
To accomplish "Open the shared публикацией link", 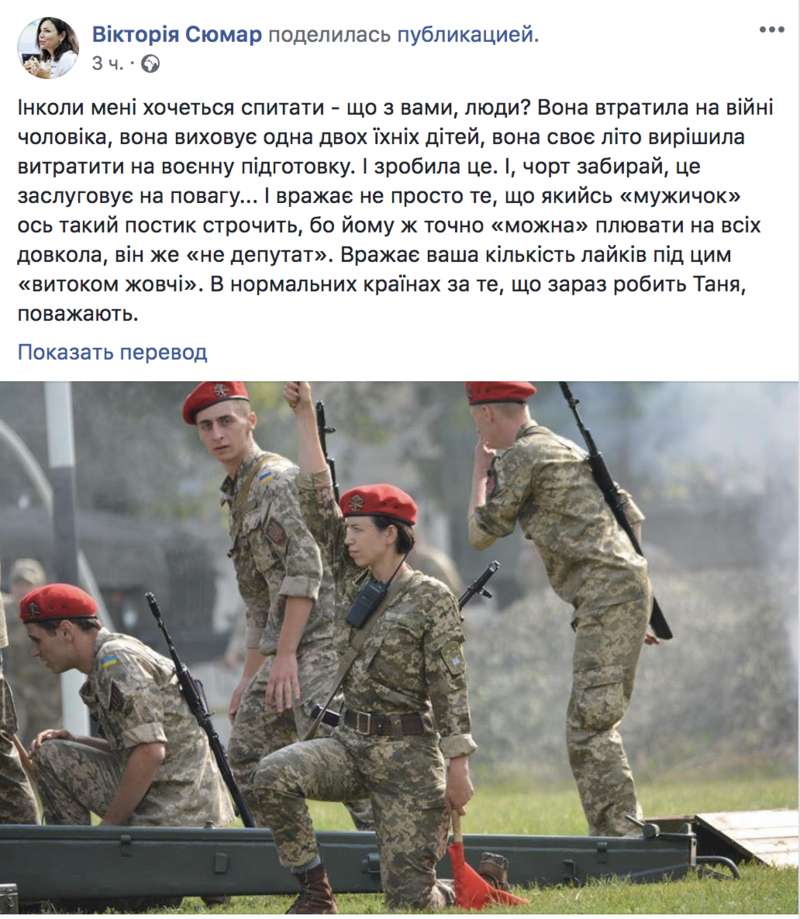I will [468, 35].
